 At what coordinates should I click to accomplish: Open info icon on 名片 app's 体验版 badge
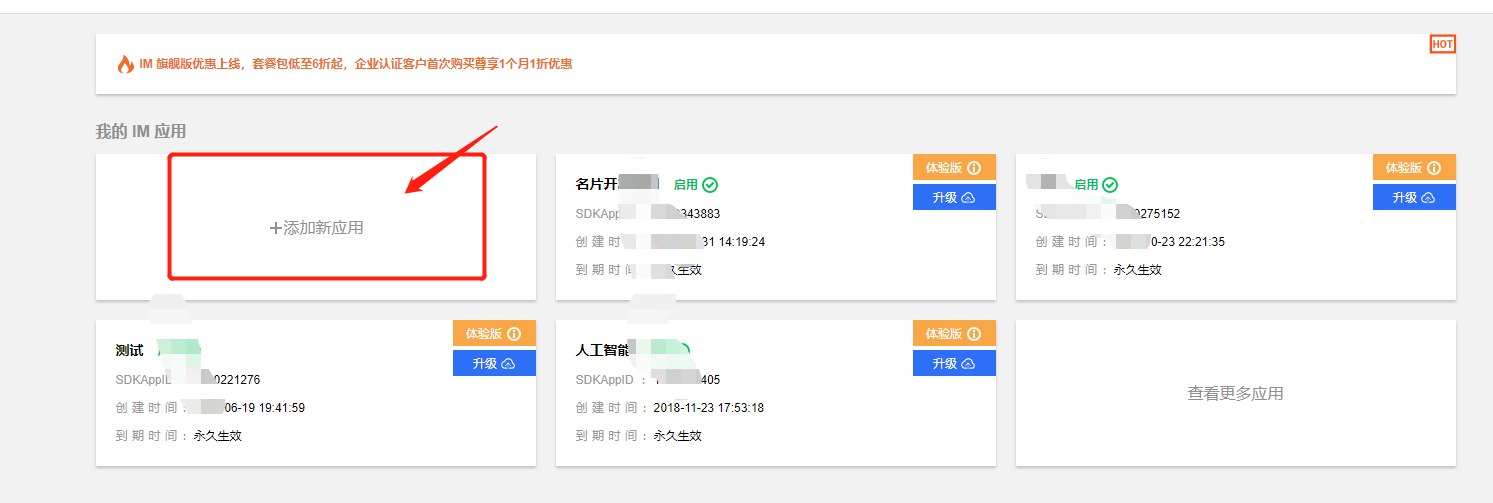tap(974, 168)
